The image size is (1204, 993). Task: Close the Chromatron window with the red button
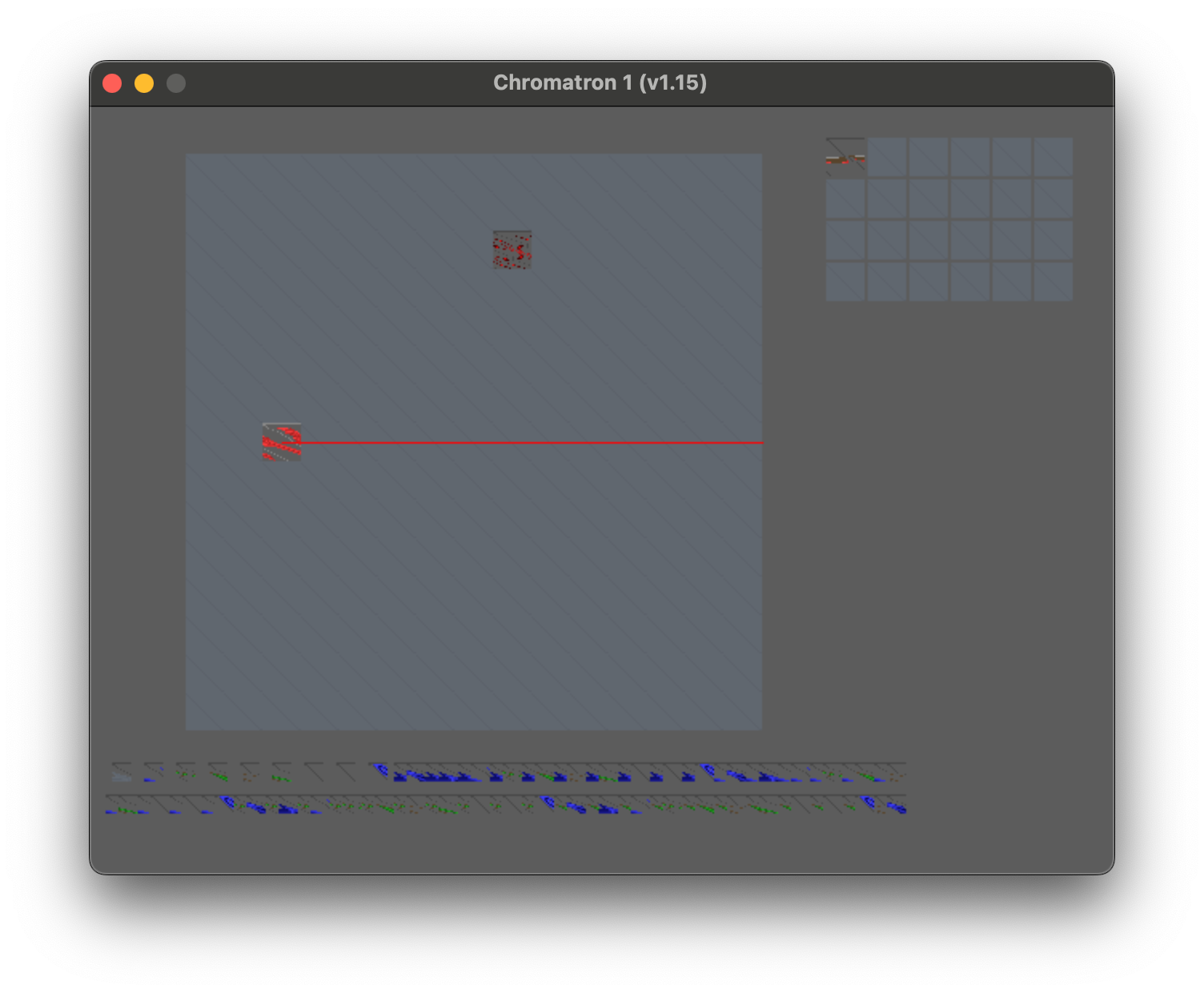112,83
